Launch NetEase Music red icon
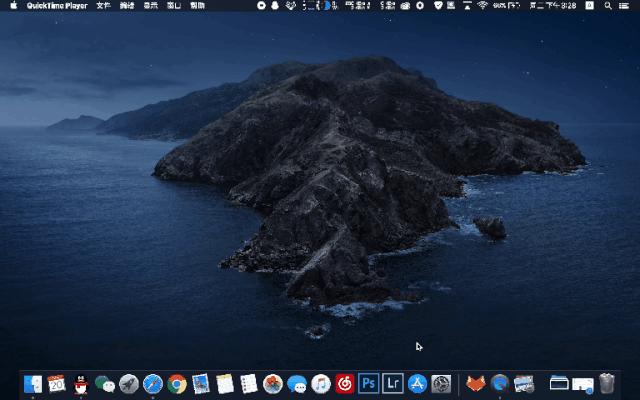 (345, 383)
